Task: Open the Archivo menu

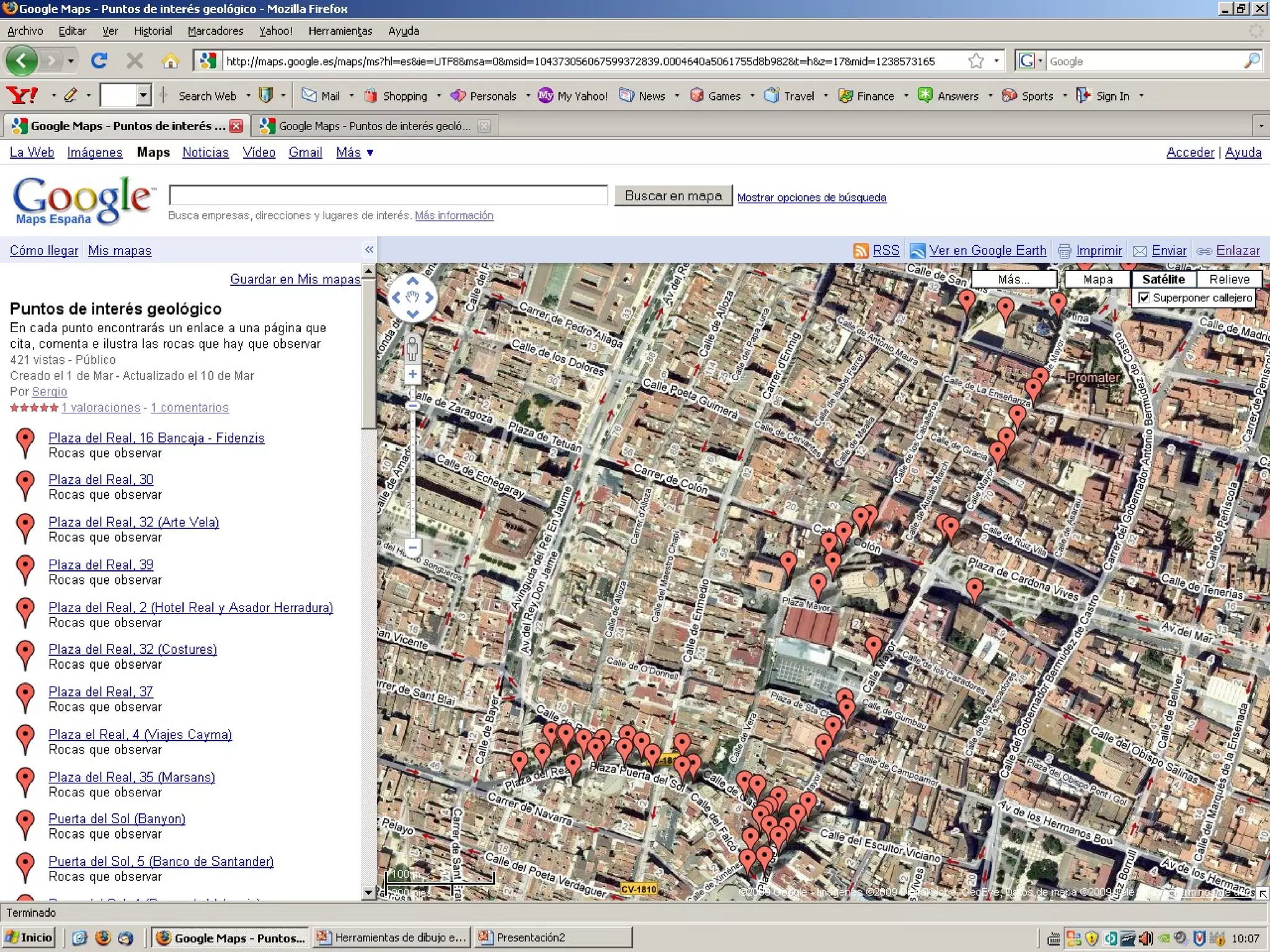Action: (25, 30)
